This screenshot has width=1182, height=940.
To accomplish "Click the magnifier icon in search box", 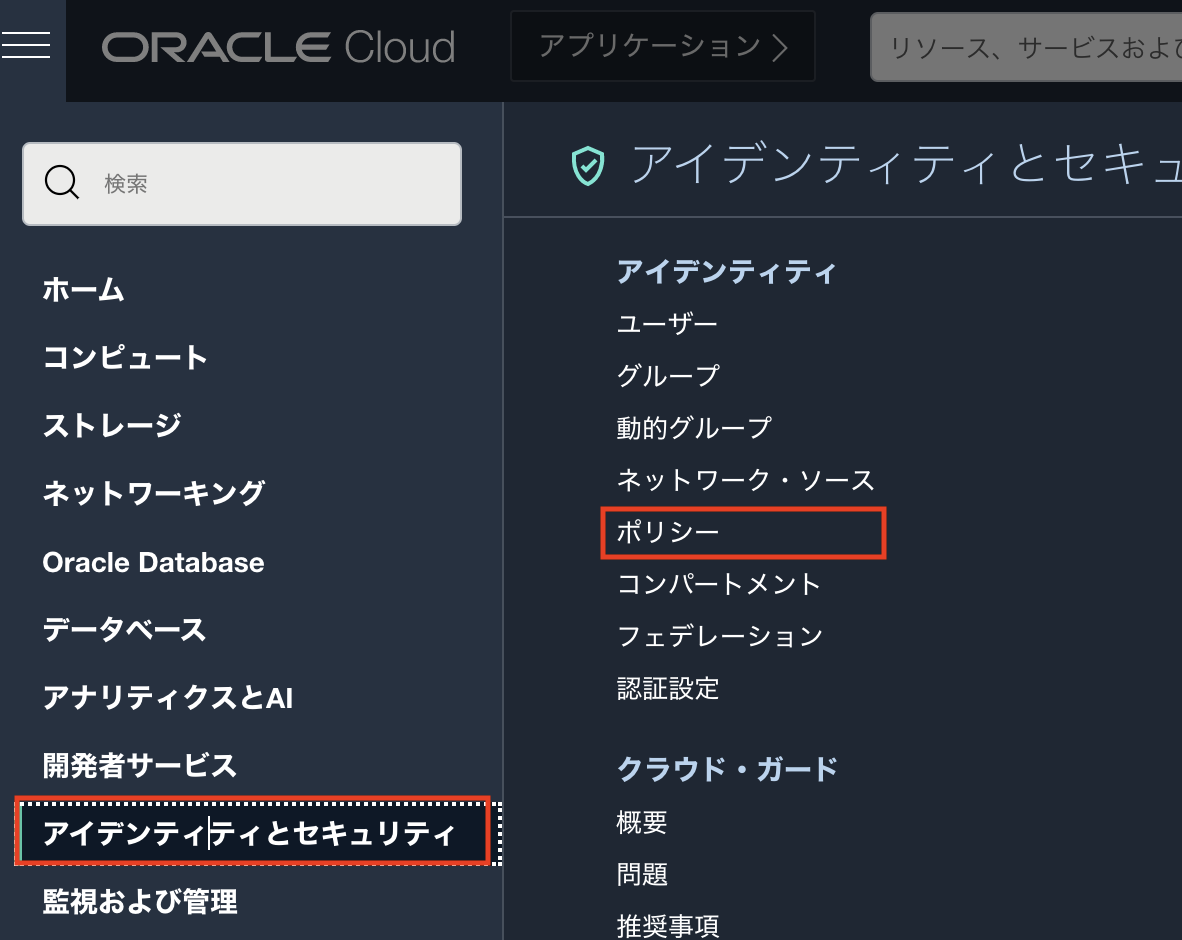I will click(62, 183).
